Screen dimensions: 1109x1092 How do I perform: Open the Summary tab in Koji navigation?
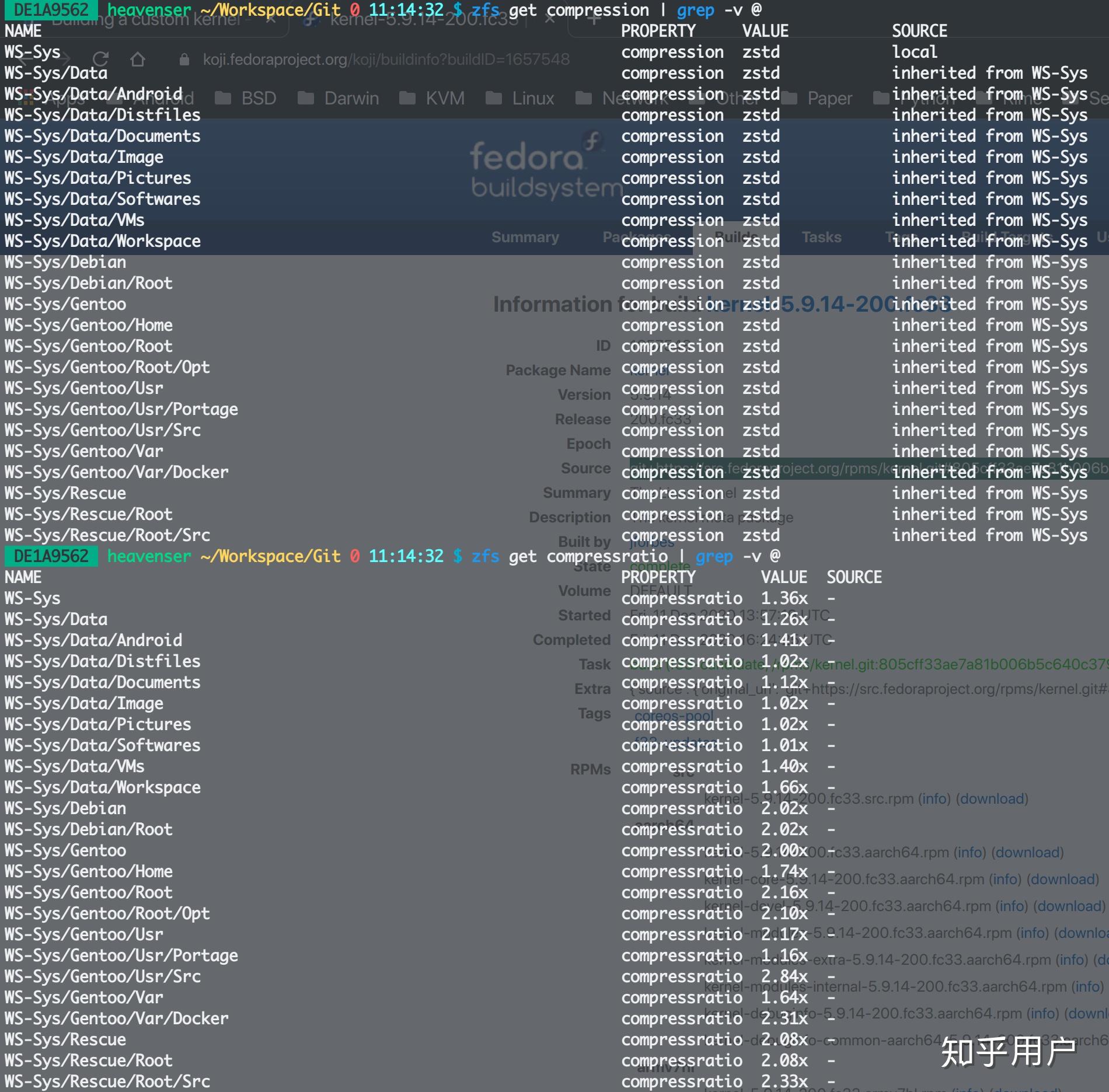[525, 237]
